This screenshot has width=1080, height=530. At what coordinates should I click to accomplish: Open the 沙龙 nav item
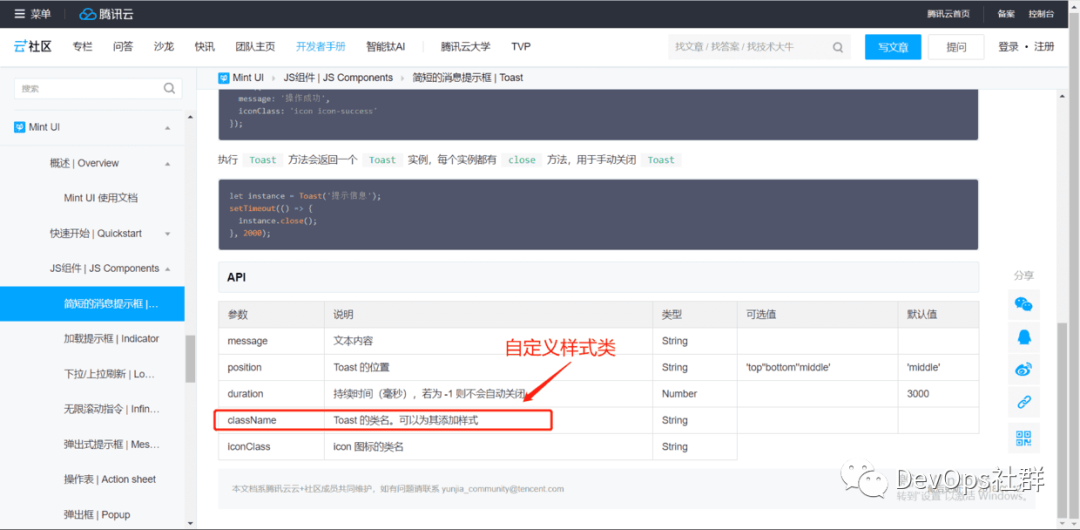tap(164, 47)
